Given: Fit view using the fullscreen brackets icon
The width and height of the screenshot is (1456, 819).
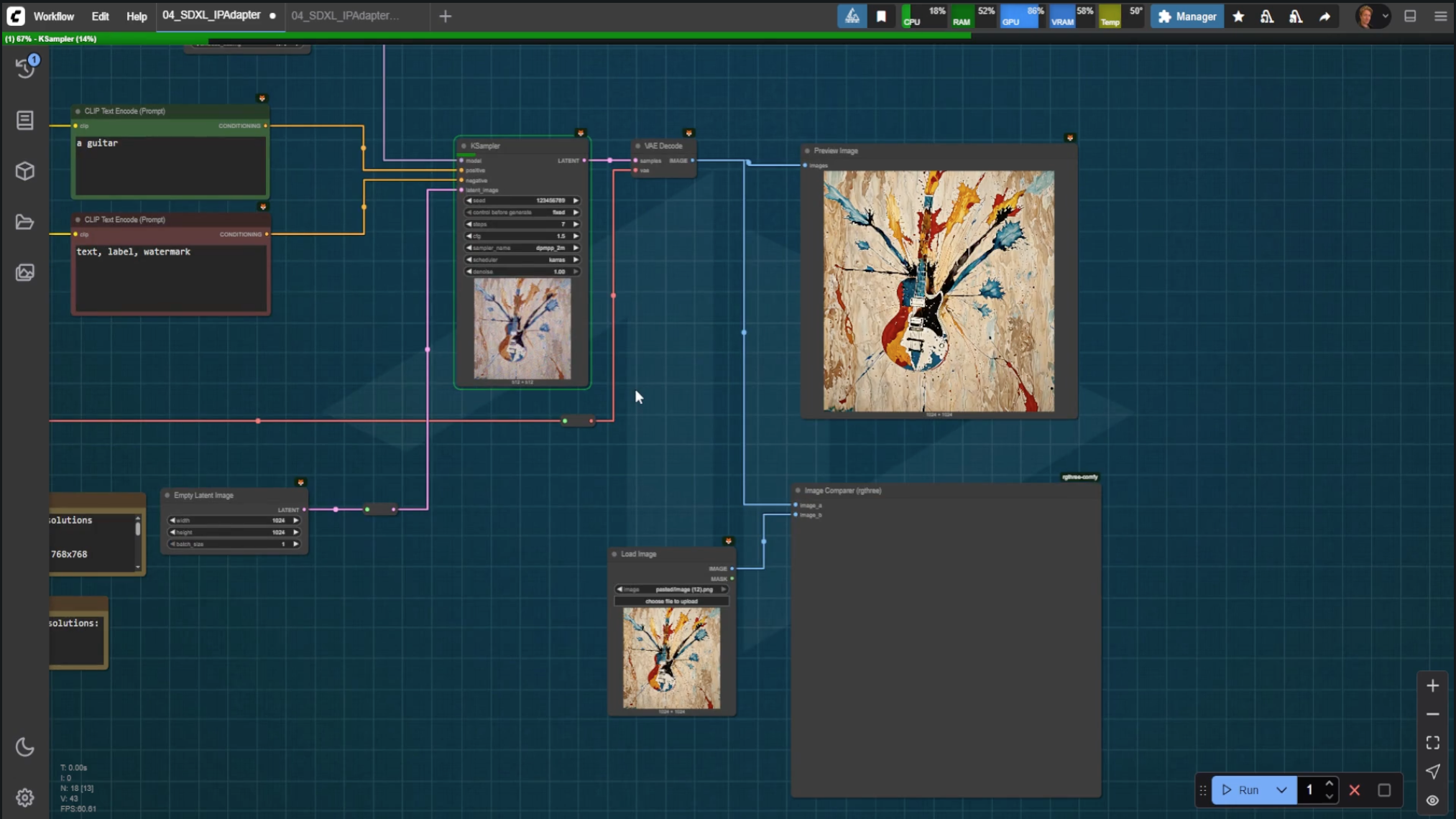Looking at the screenshot, I should point(1432,742).
